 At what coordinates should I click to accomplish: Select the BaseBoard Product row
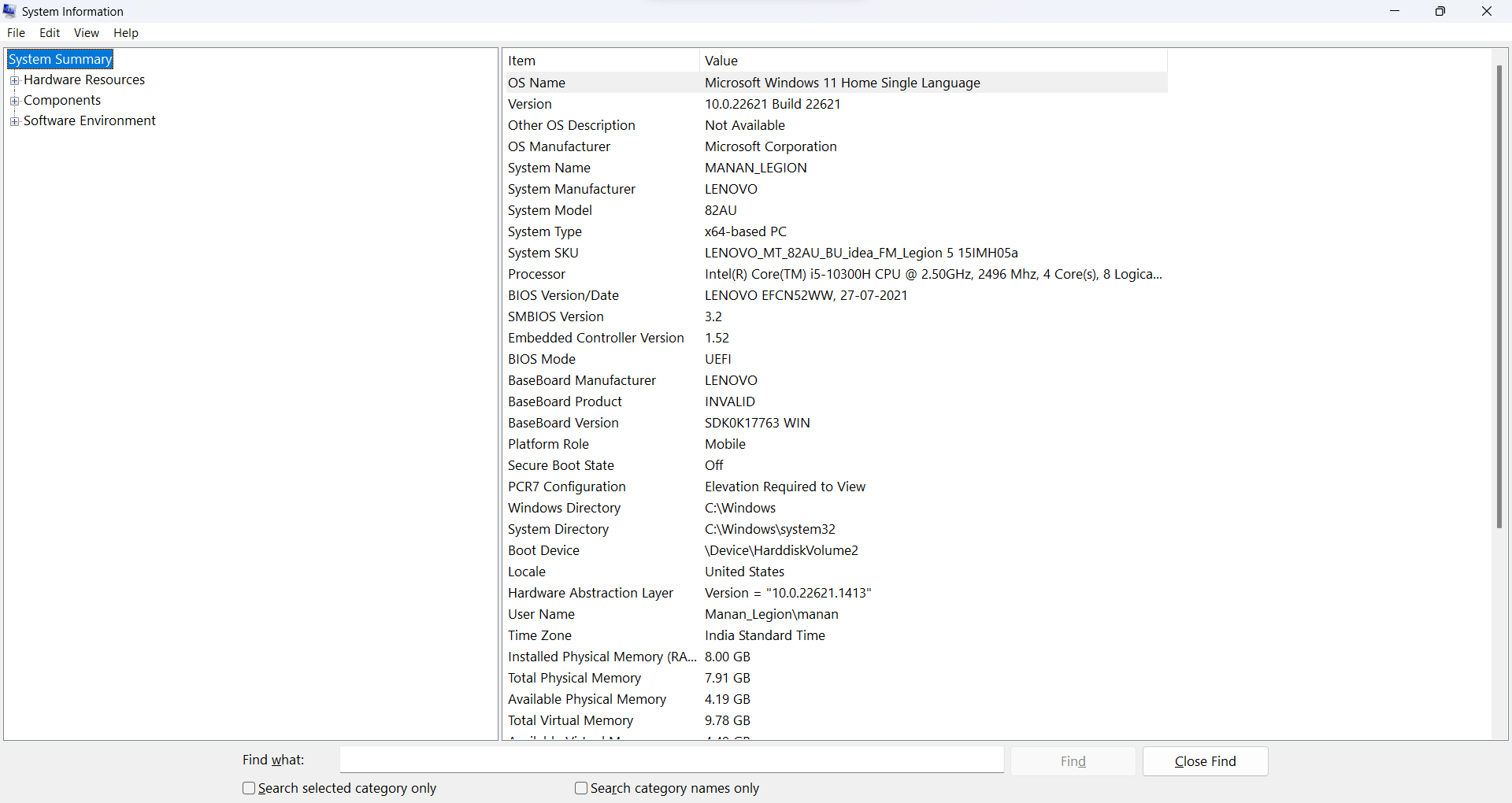point(835,401)
